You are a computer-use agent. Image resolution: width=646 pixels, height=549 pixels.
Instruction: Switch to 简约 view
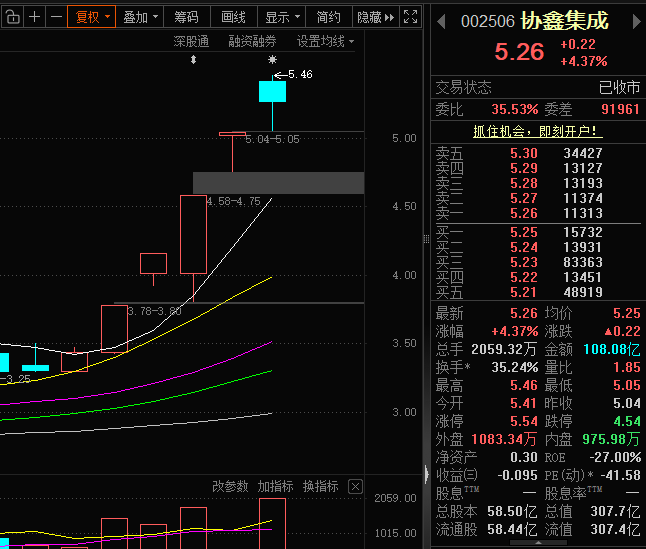click(x=328, y=17)
